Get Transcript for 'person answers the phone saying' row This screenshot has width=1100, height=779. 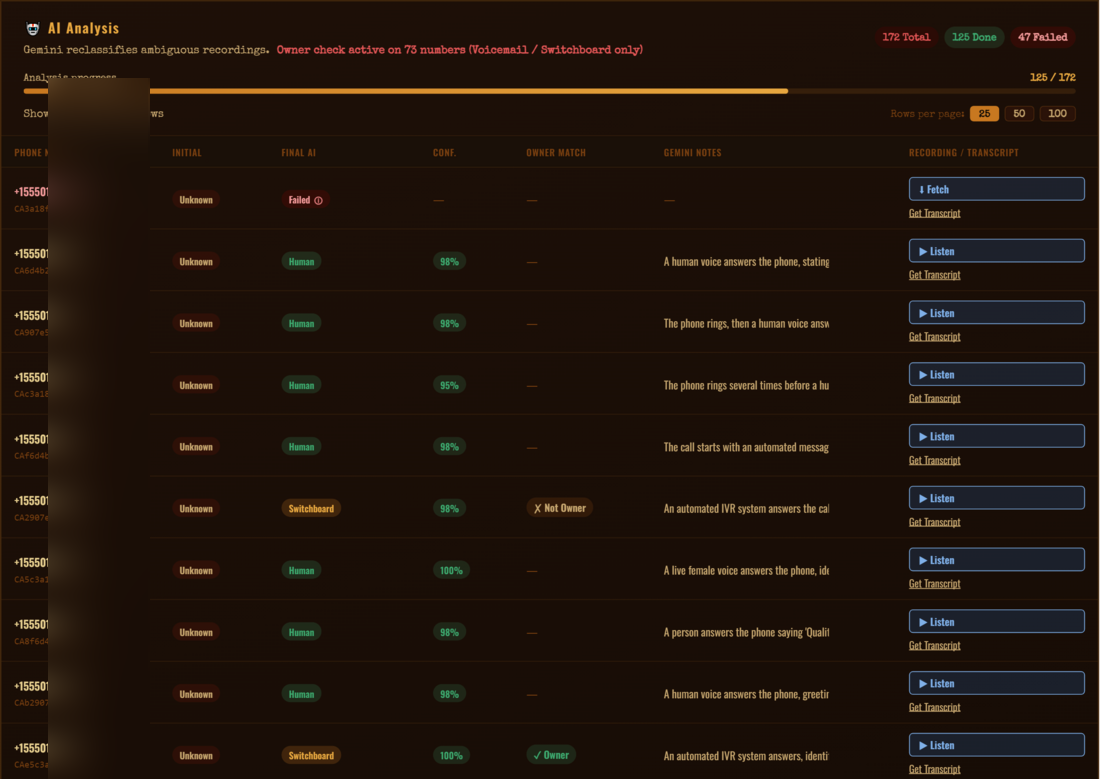point(934,646)
